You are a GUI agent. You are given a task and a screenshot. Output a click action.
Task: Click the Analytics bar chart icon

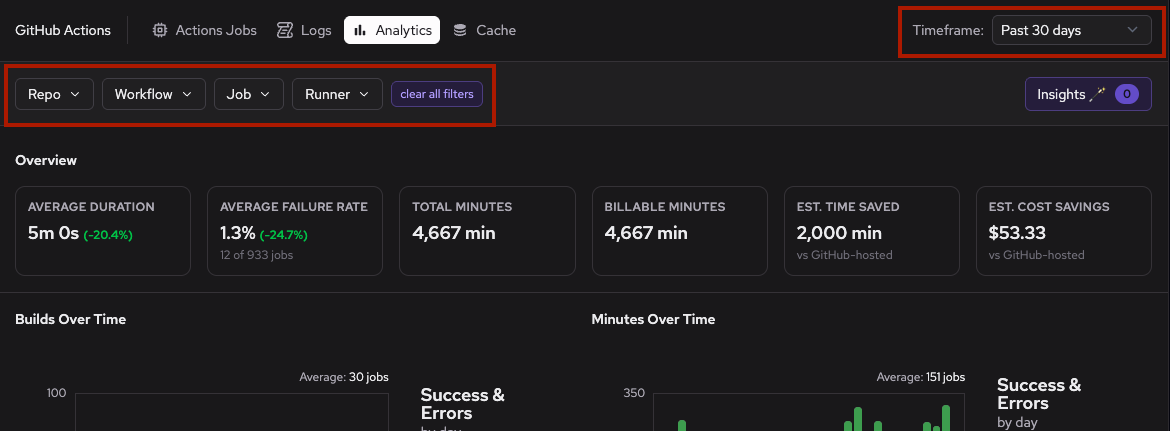(x=360, y=30)
